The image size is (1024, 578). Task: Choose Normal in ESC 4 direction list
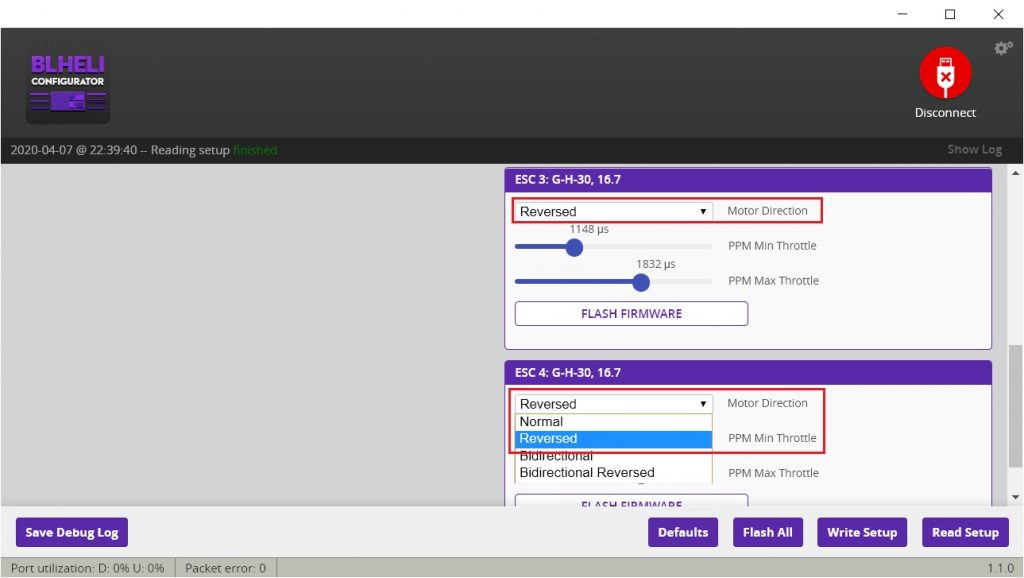tap(613, 422)
